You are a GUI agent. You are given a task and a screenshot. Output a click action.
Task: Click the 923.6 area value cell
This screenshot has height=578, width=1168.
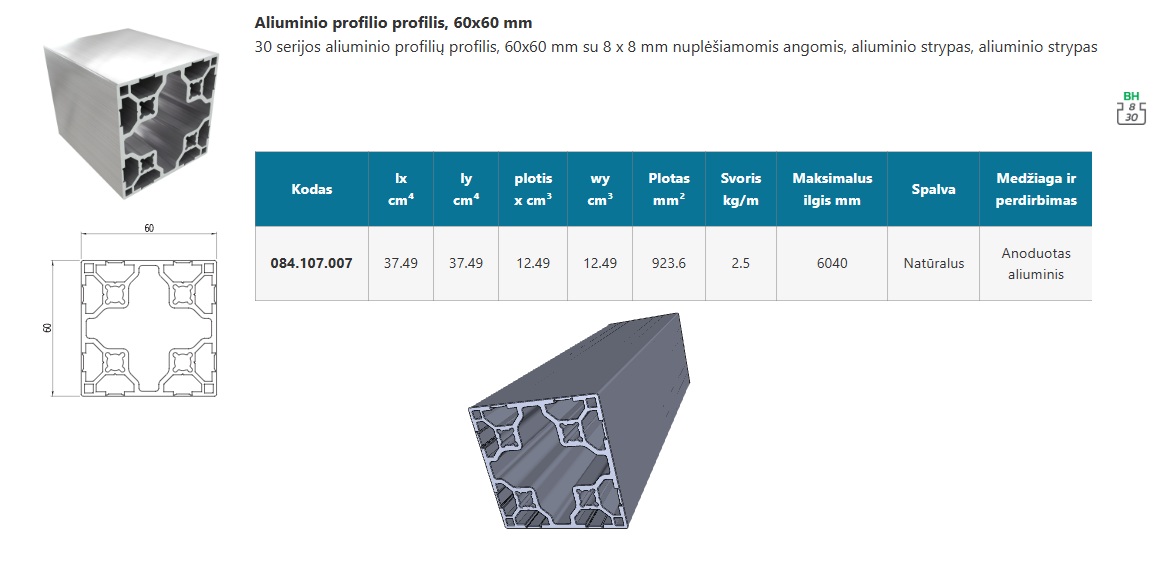[669, 264]
